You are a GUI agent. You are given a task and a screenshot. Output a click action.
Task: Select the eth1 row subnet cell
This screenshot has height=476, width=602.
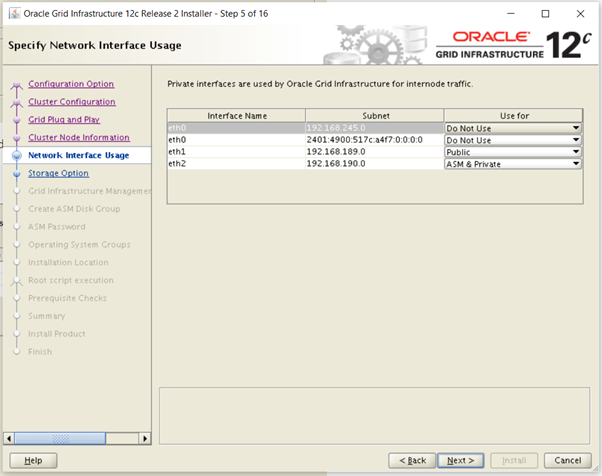[x=374, y=152]
